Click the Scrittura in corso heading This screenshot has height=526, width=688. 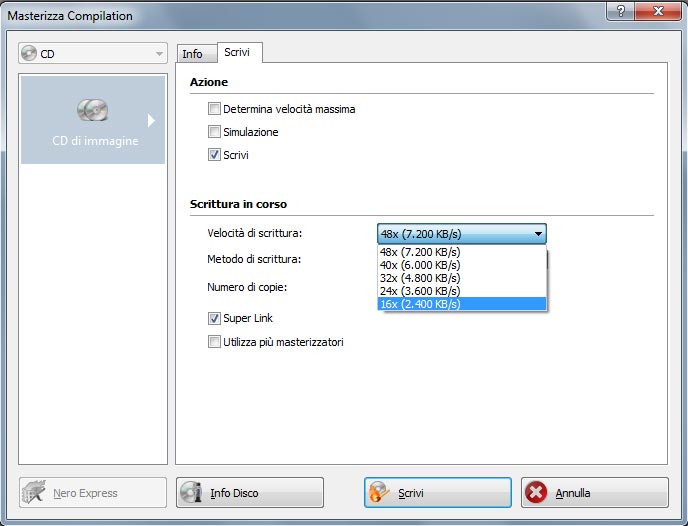[x=238, y=204]
